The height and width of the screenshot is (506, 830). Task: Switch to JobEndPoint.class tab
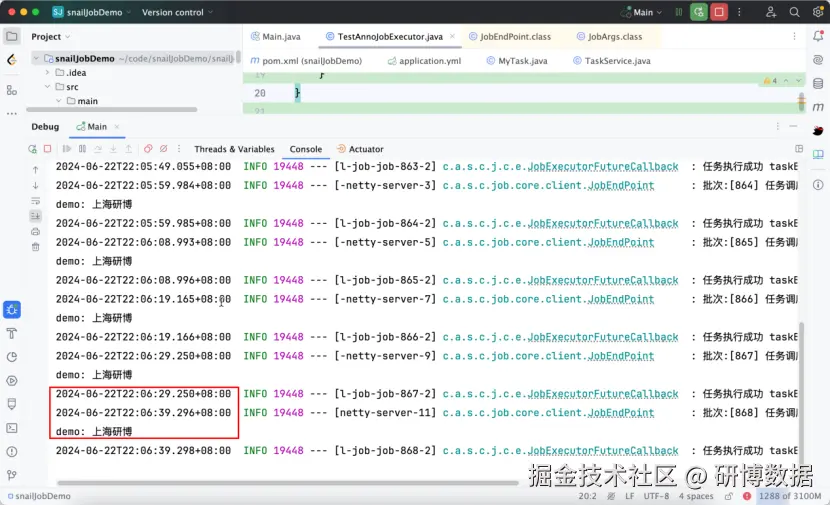tap(510, 37)
